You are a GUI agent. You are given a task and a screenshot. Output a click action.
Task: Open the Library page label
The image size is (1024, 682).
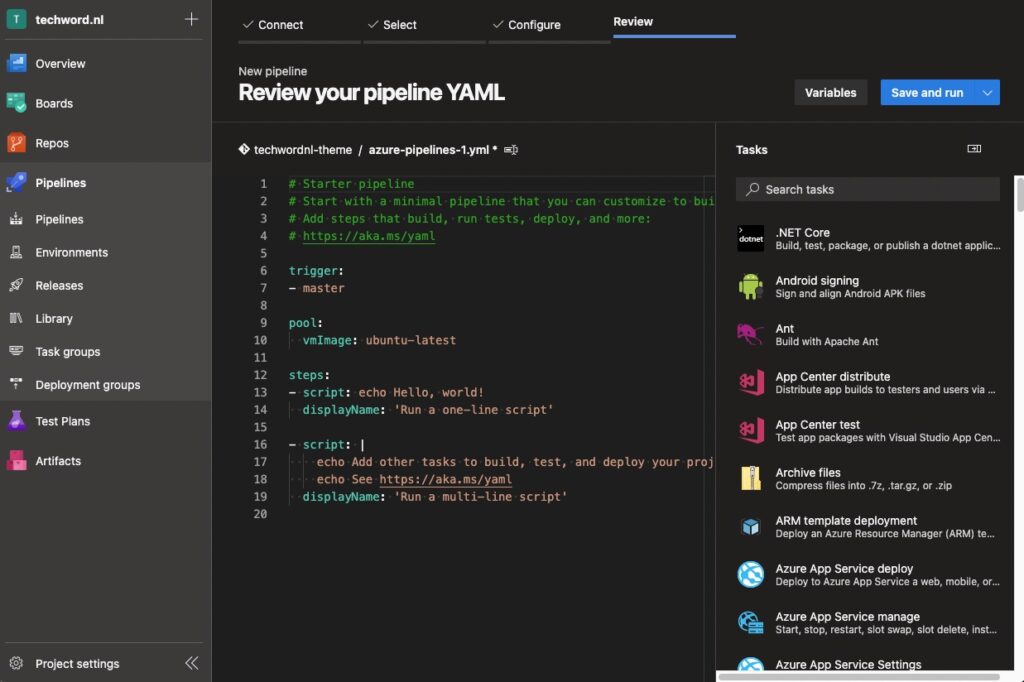[x=54, y=319]
